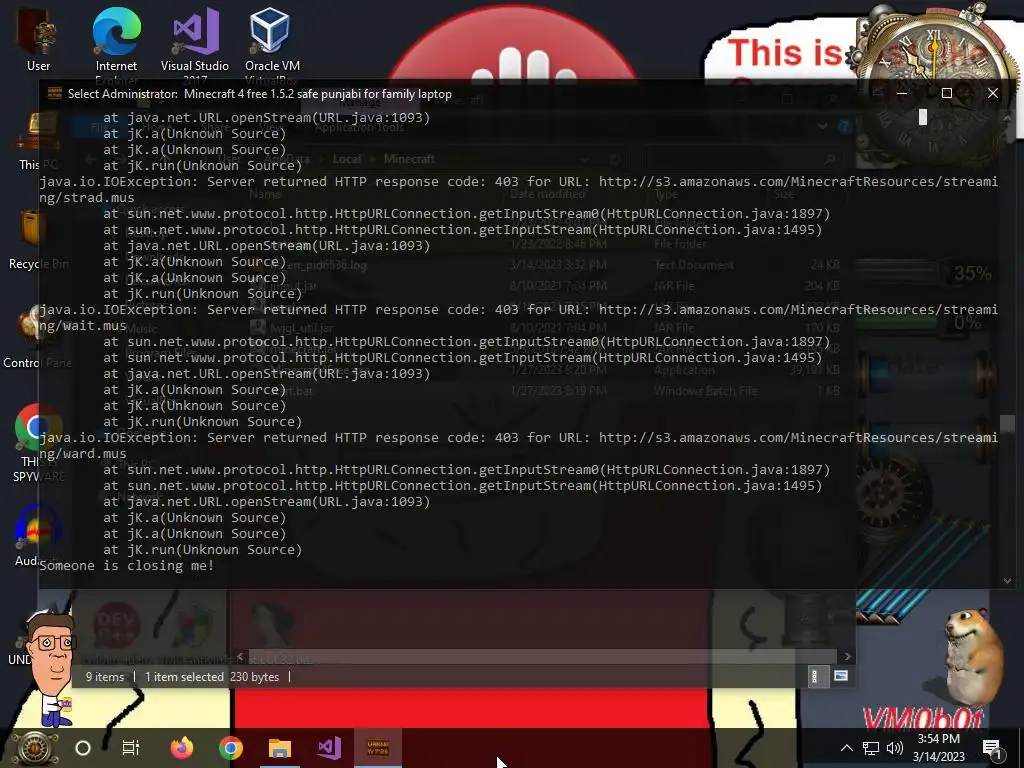The height and width of the screenshot is (768, 1024).
Task: Click 'ng/wait.mus' text in console
Action: [x=83, y=325]
